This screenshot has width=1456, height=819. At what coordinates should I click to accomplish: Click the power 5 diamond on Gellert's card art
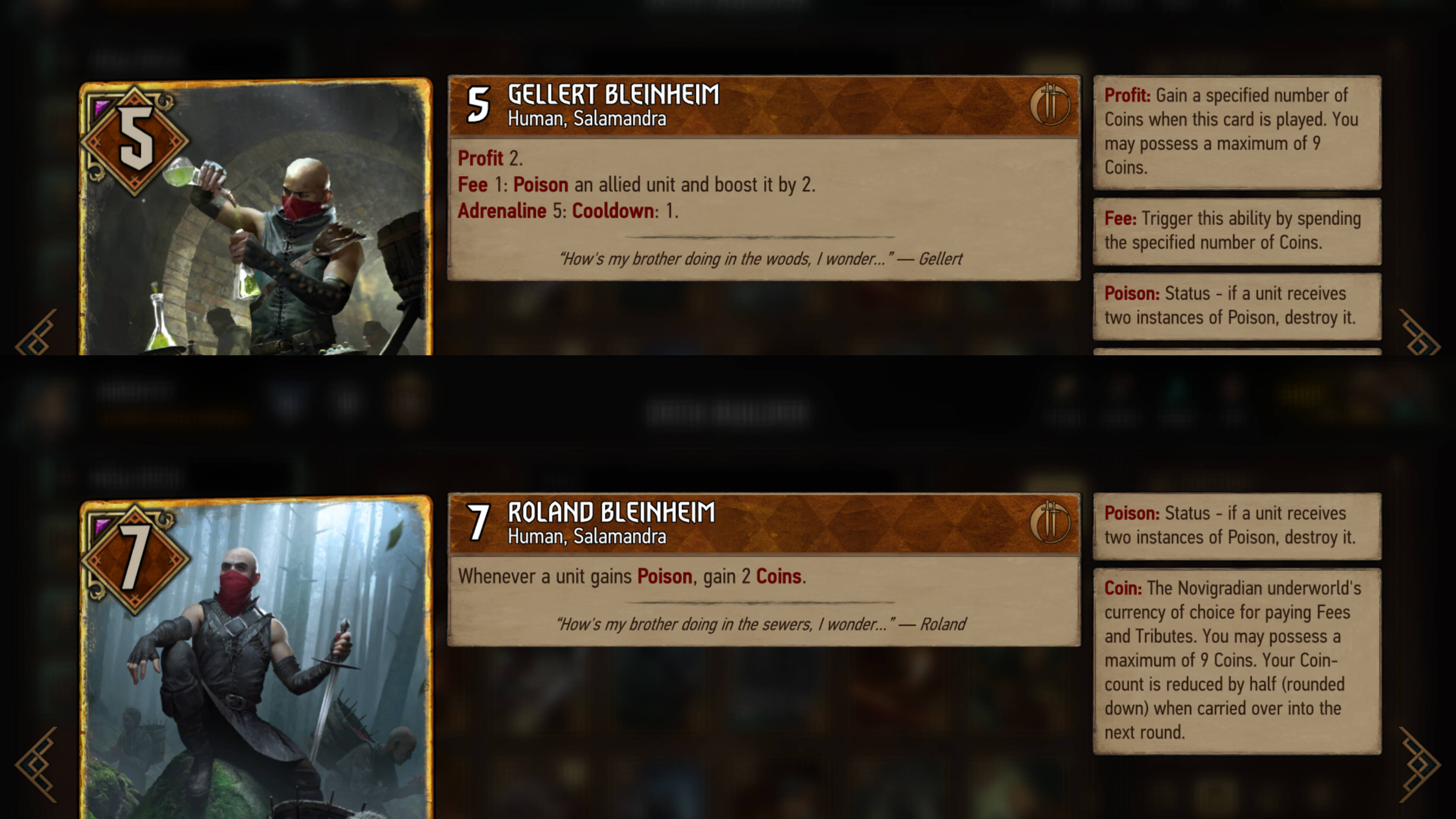[x=135, y=140]
